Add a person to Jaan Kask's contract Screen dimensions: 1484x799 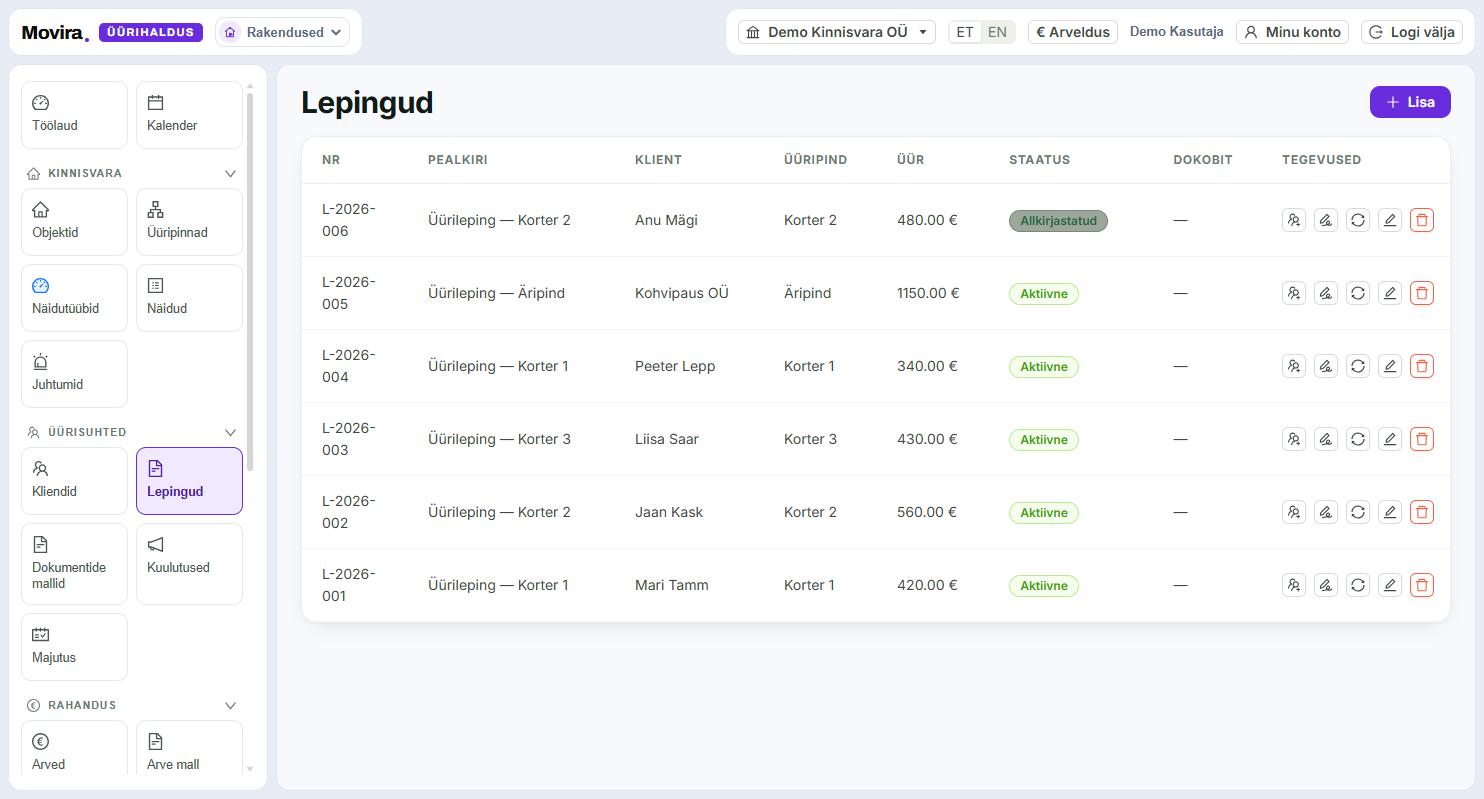tap(1294, 512)
